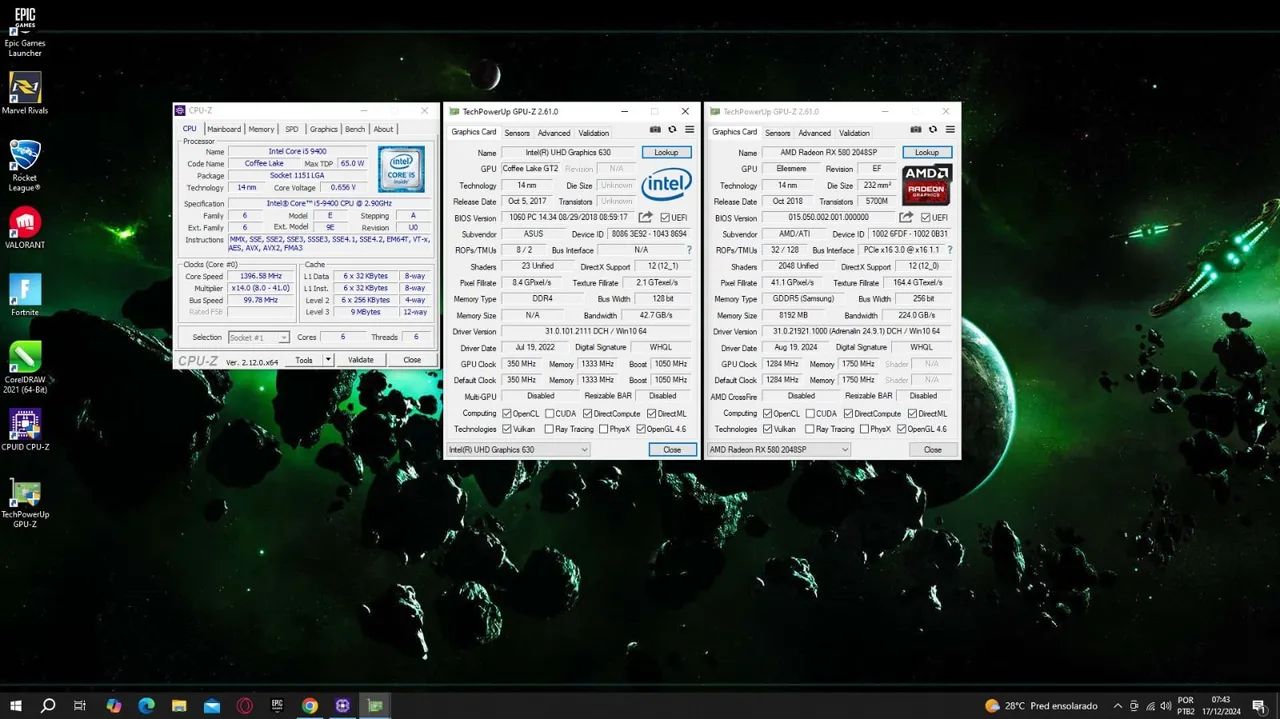Open the Bench tab in CPU-Z
Image resolution: width=1280 pixels, height=719 pixels.
coord(355,129)
